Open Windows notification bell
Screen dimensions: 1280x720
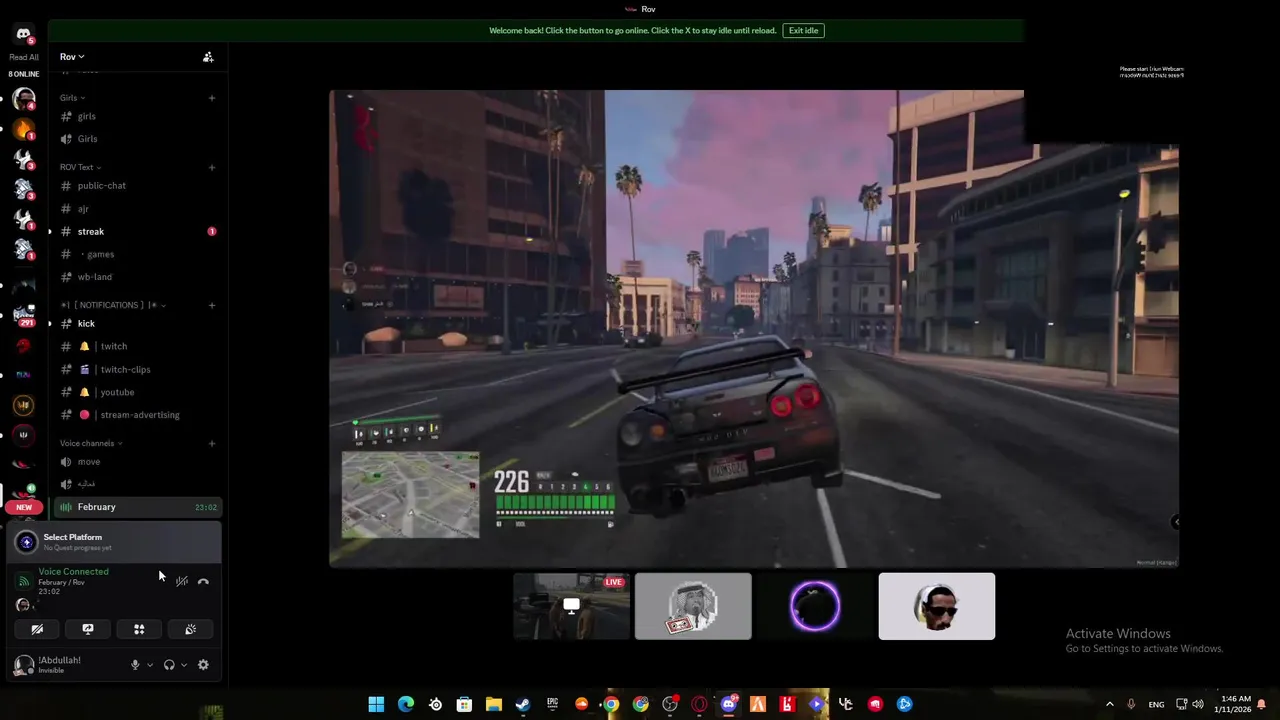(1262, 705)
